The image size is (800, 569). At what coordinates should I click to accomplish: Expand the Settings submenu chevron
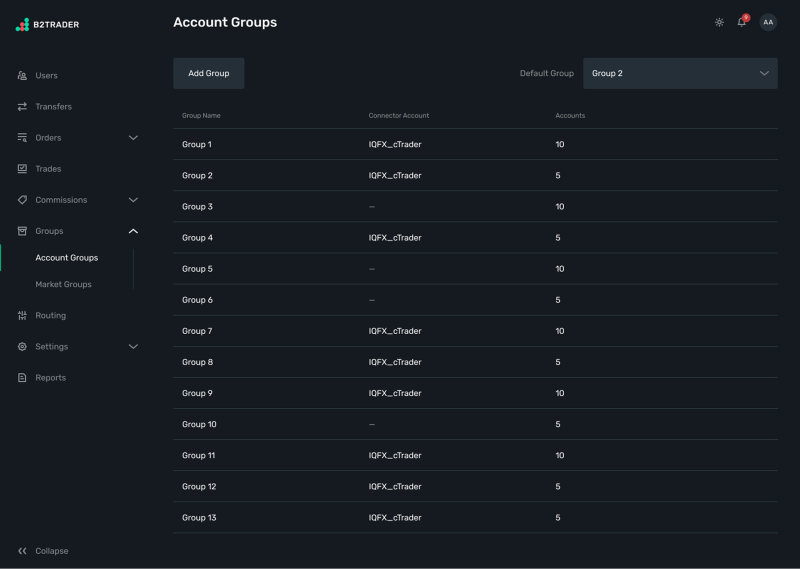click(133, 347)
